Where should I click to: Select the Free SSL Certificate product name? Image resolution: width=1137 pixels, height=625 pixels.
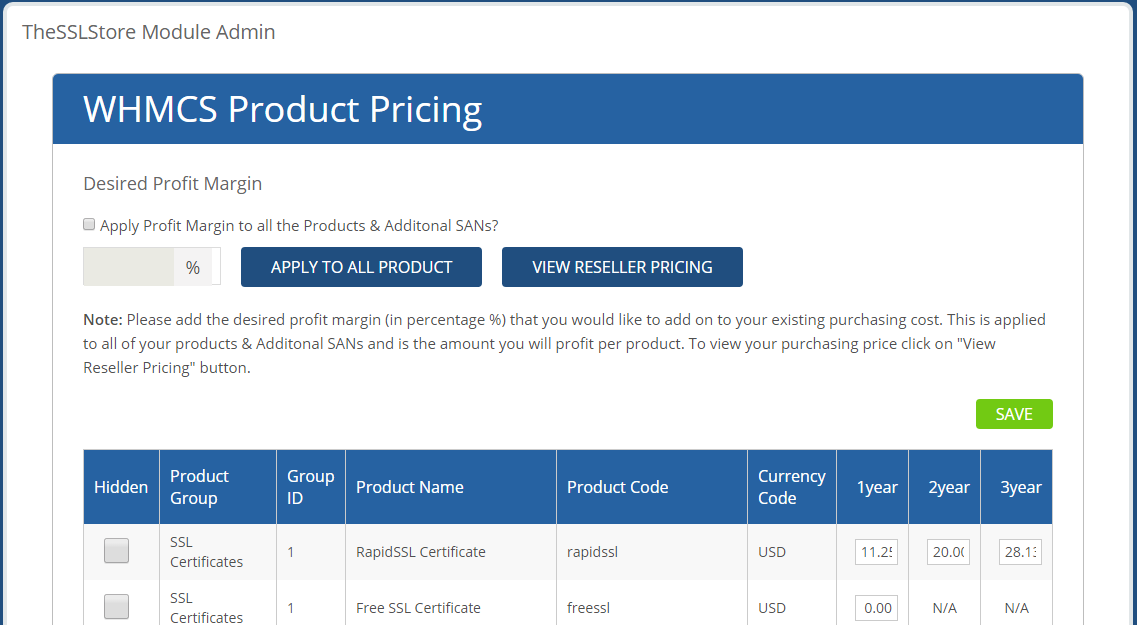tap(418, 608)
